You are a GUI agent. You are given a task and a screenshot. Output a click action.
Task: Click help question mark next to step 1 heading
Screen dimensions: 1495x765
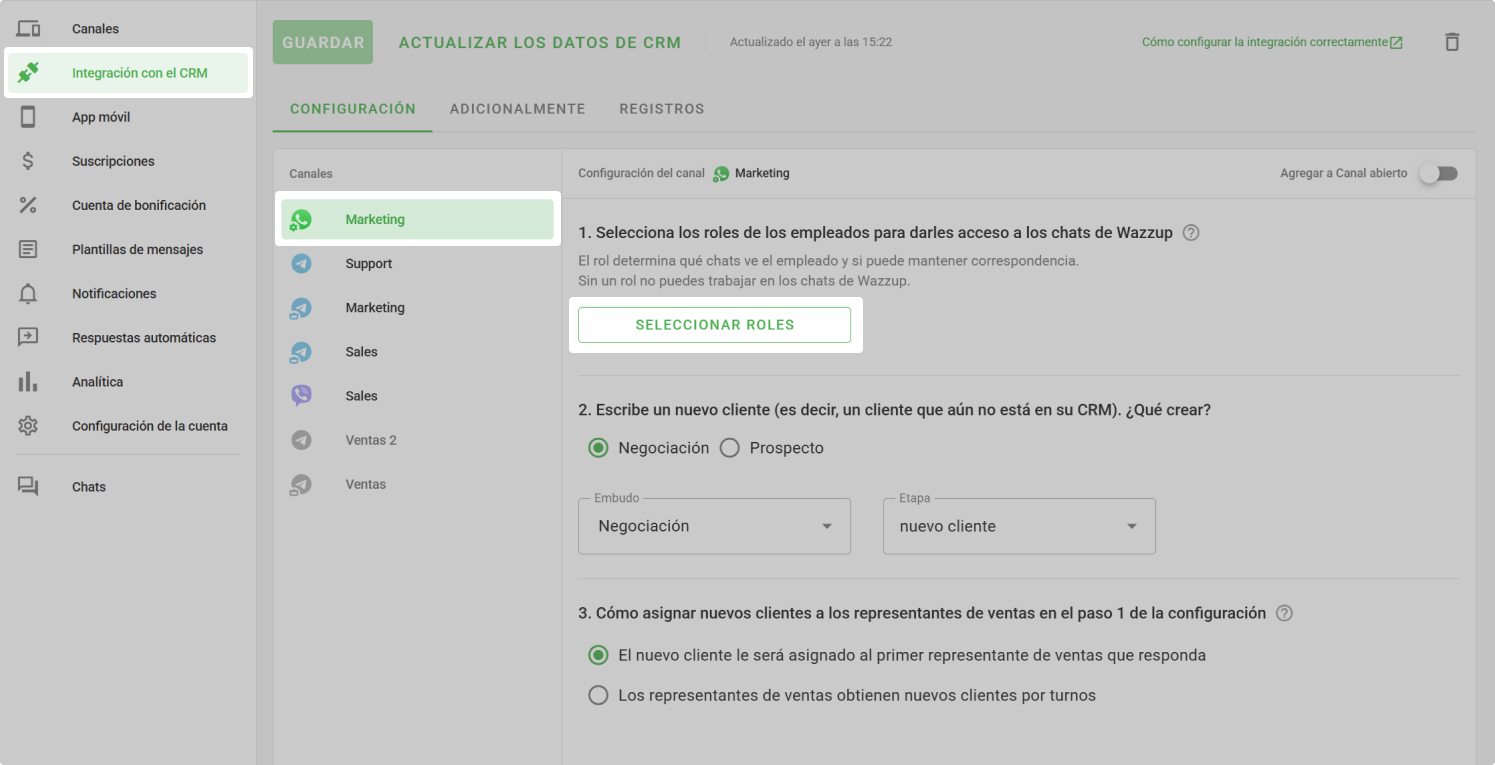click(x=1190, y=233)
